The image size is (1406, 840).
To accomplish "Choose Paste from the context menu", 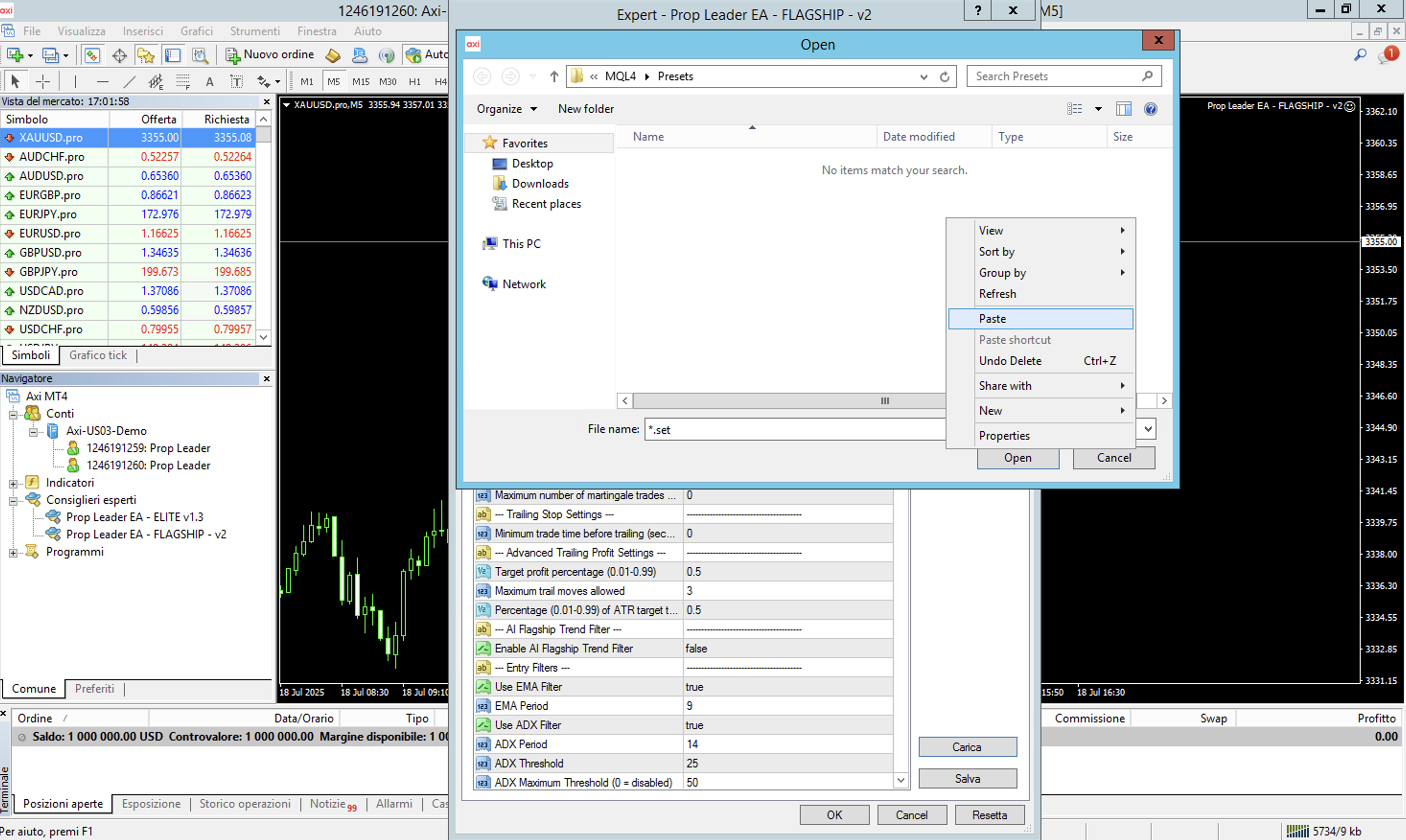I will 992,319.
